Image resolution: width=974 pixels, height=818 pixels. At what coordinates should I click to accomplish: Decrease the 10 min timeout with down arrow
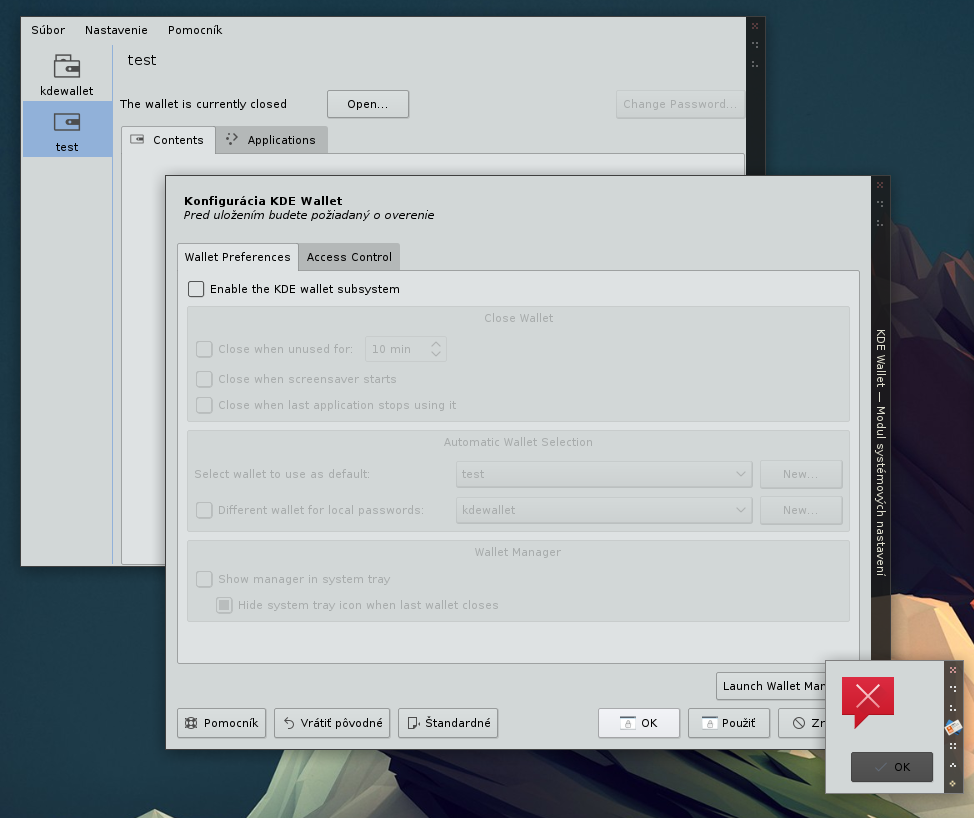pyautogui.click(x=436, y=354)
